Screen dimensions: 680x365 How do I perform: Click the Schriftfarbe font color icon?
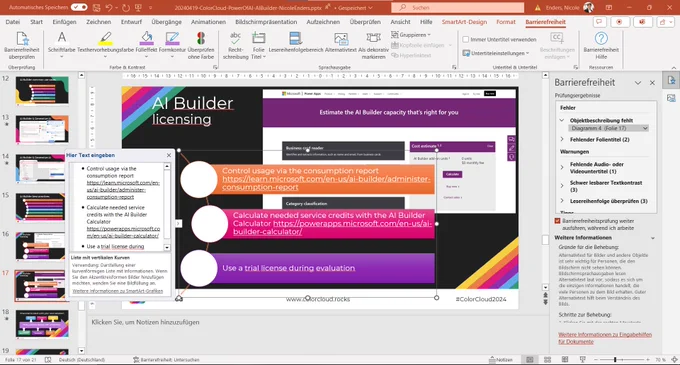pos(62,38)
